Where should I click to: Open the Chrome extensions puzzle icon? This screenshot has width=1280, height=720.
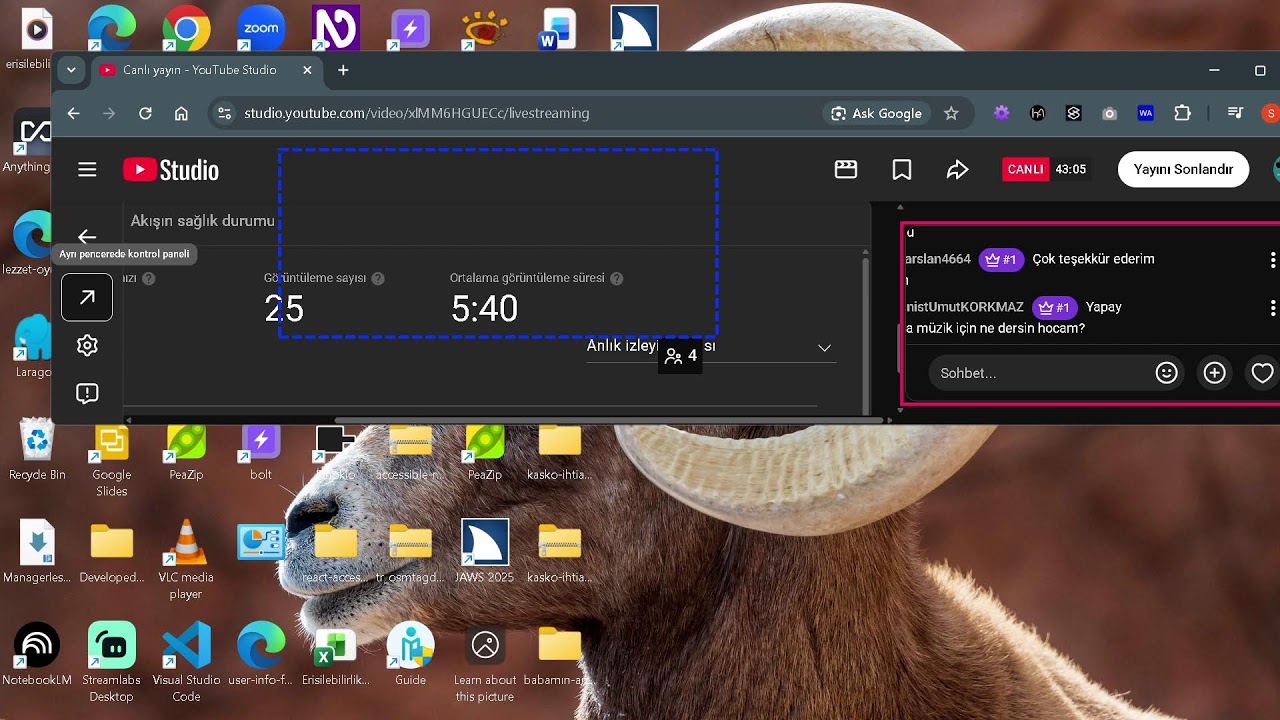click(1182, 113)
